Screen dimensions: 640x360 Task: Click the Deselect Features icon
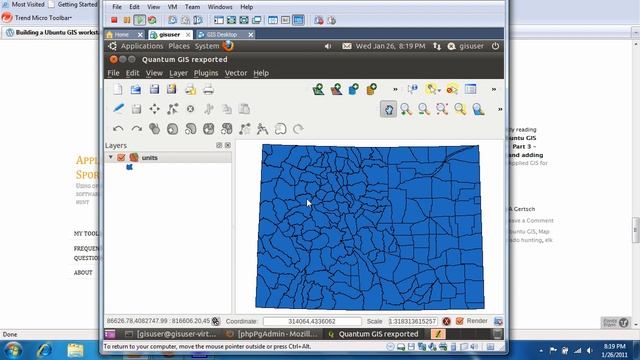[452, 89]
